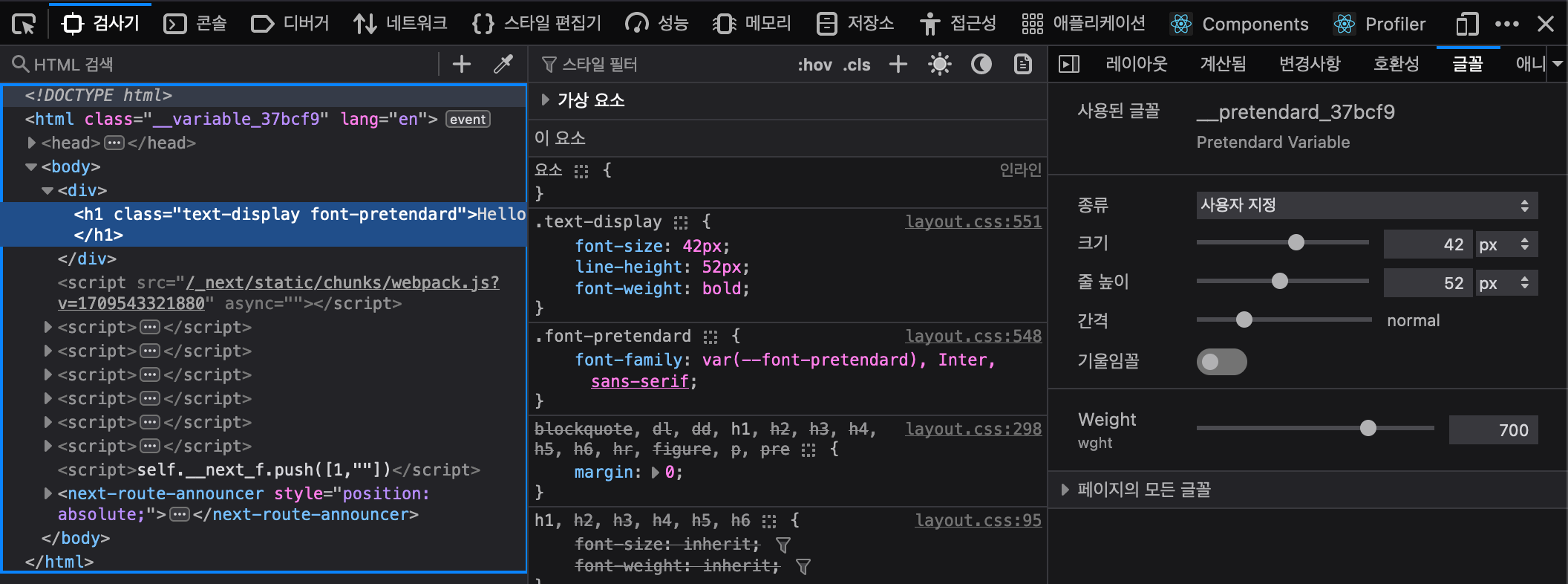Open the React Profiler tab
This screenshot has height=584, width=1568.
1379,24
